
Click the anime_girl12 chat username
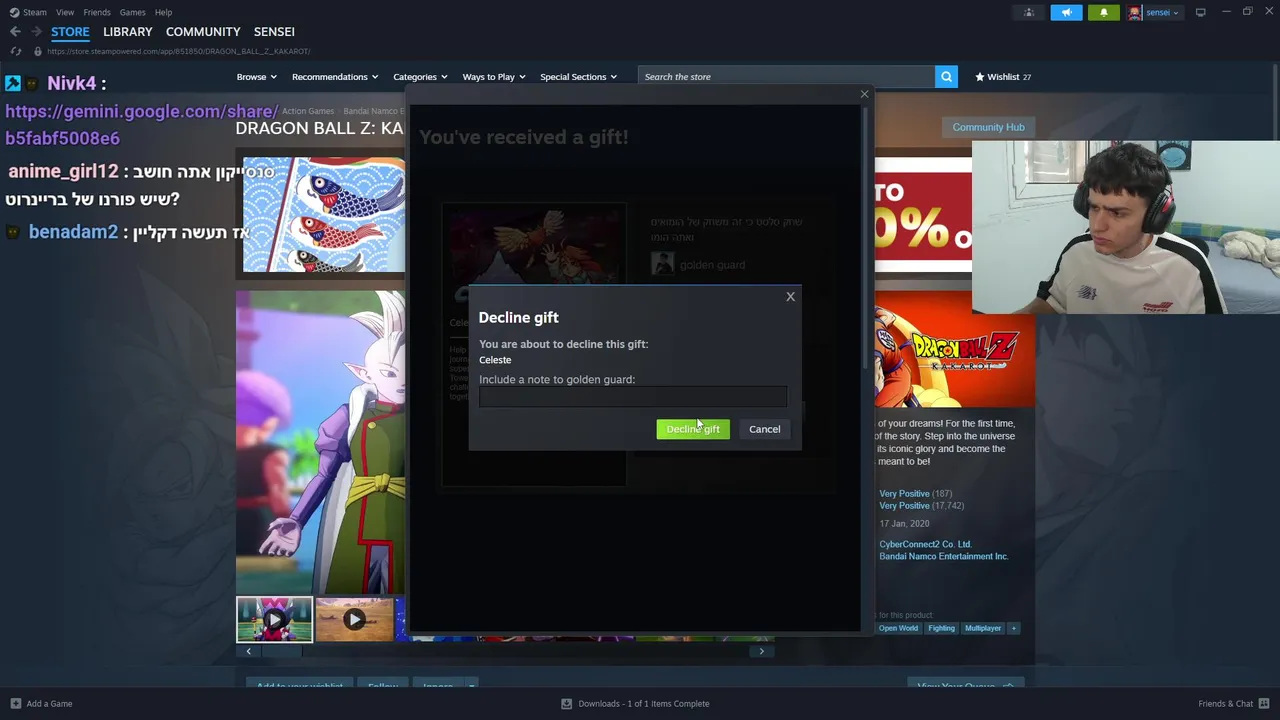[x=63, y=172]
